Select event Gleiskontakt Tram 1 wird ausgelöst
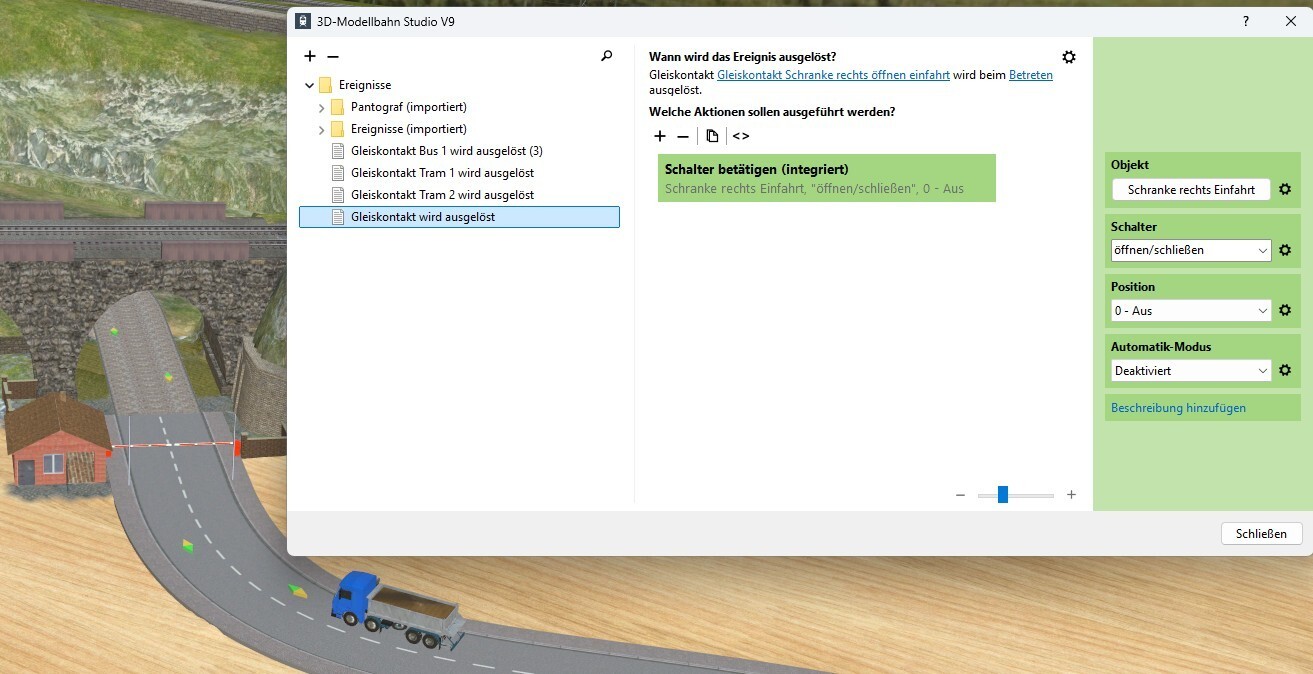 click(x=443, y=173)
